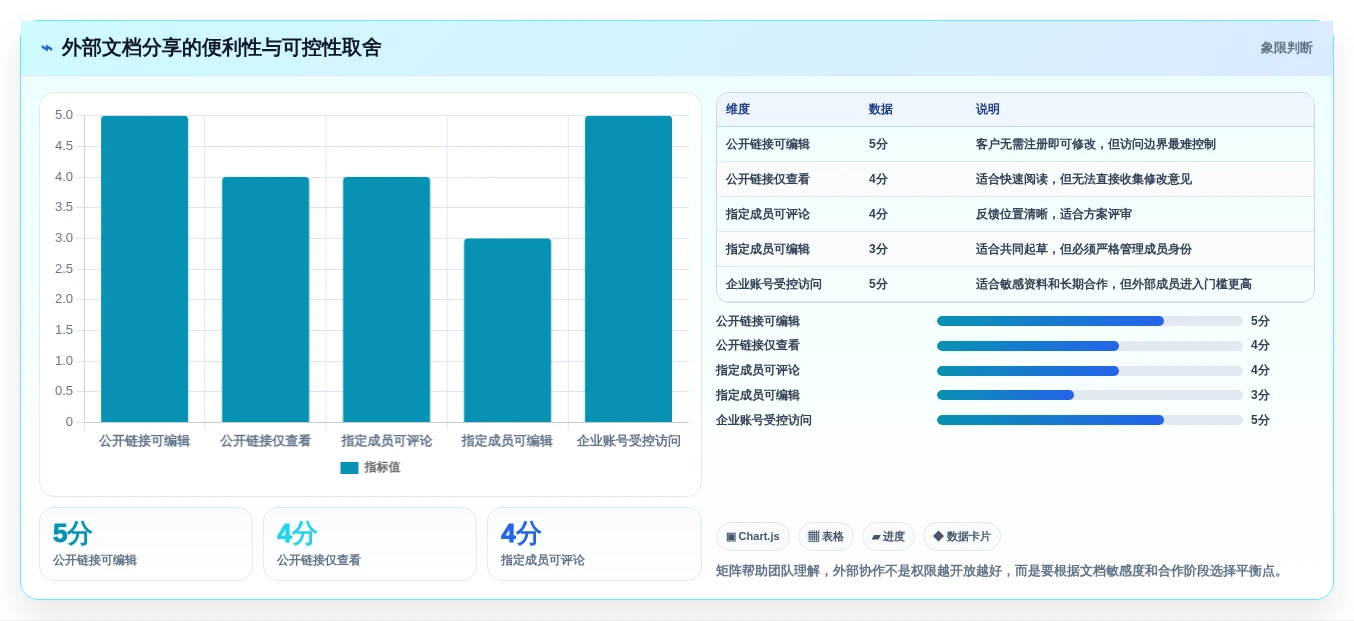Click description 反馈位置清晰,适合方案评审
This screenshot has width=1354, height=621.
(x=1054, y=214)
